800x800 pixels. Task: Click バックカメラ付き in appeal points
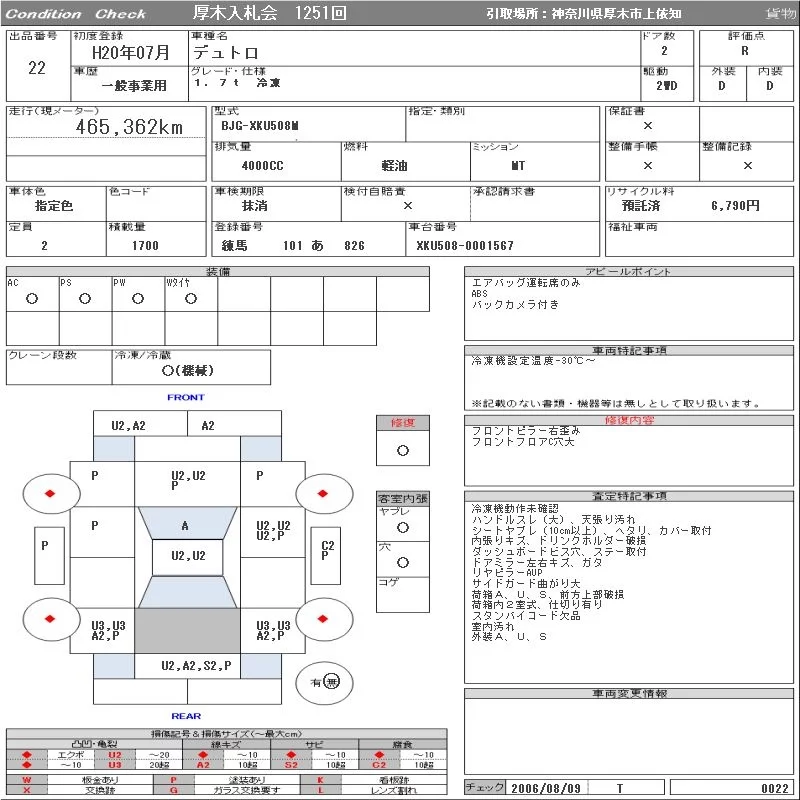515,305
